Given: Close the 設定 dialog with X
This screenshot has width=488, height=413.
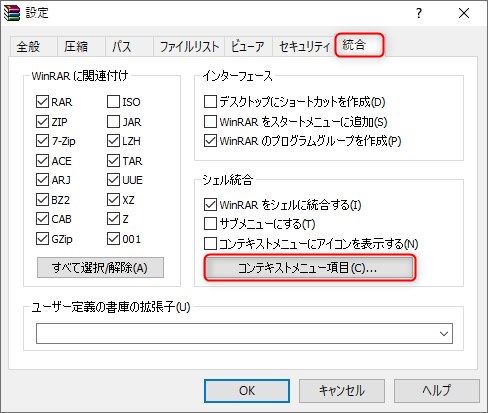Looking at the screenshot, I should tap(464, 13).
